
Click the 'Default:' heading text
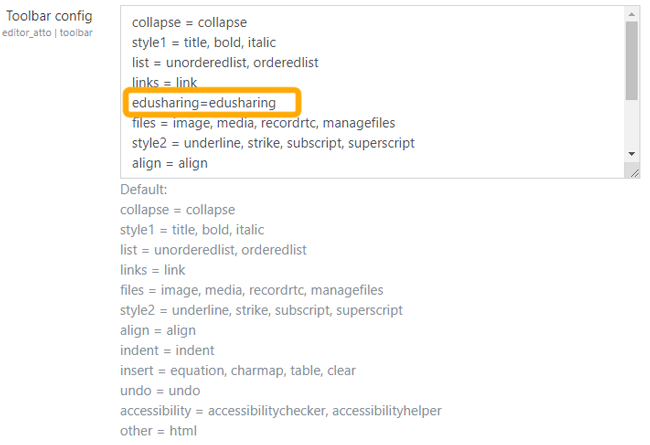pos(142,190)
